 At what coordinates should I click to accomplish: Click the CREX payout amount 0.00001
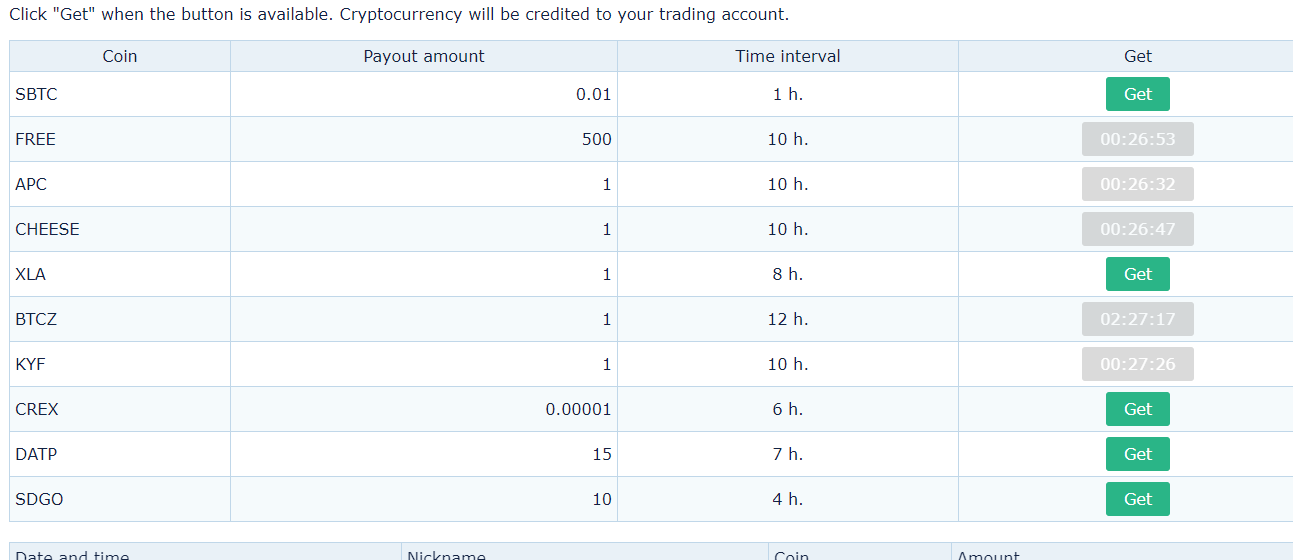(578, 409)
